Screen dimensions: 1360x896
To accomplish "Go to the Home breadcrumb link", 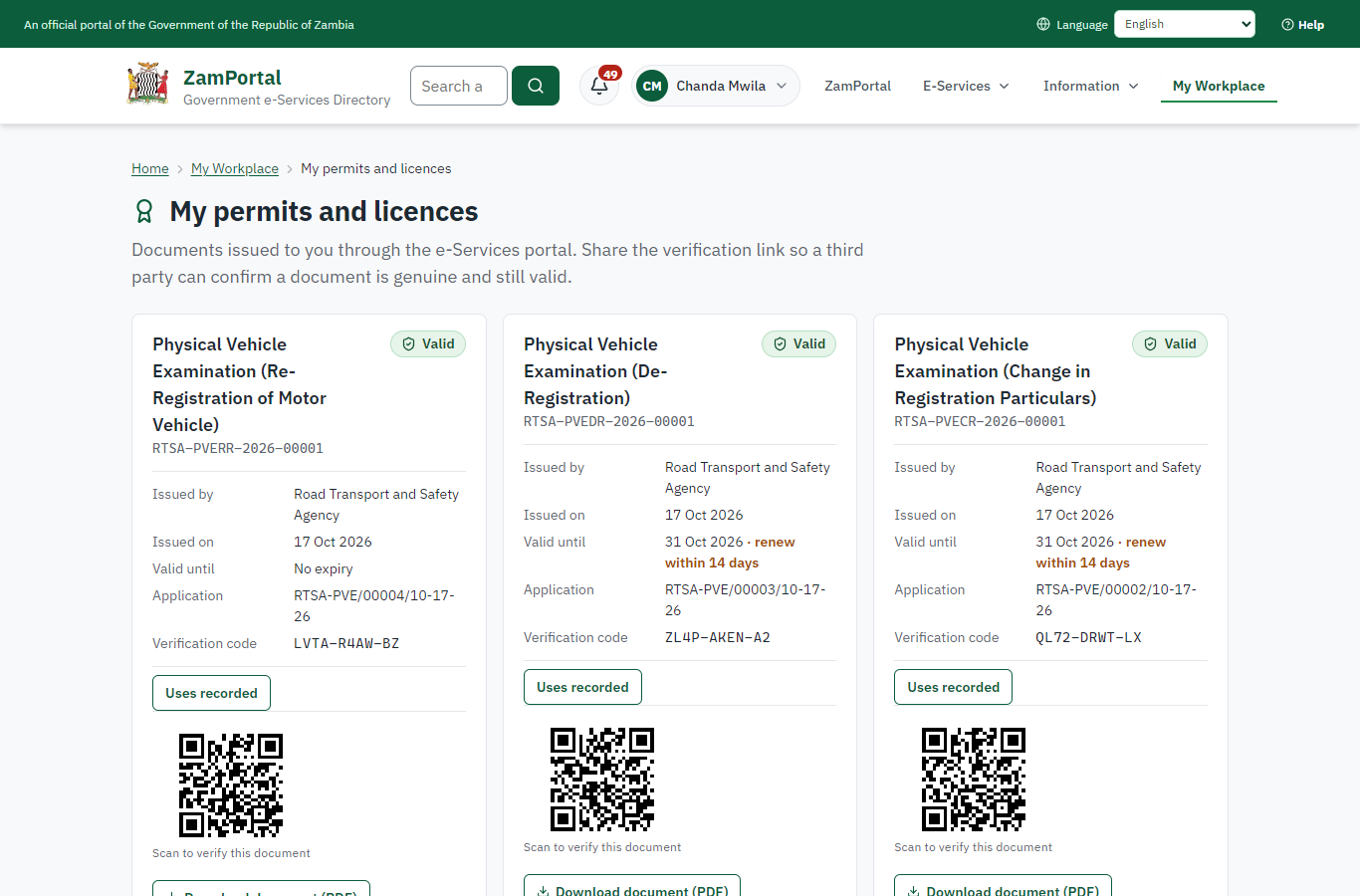I will tap(150, 168).
